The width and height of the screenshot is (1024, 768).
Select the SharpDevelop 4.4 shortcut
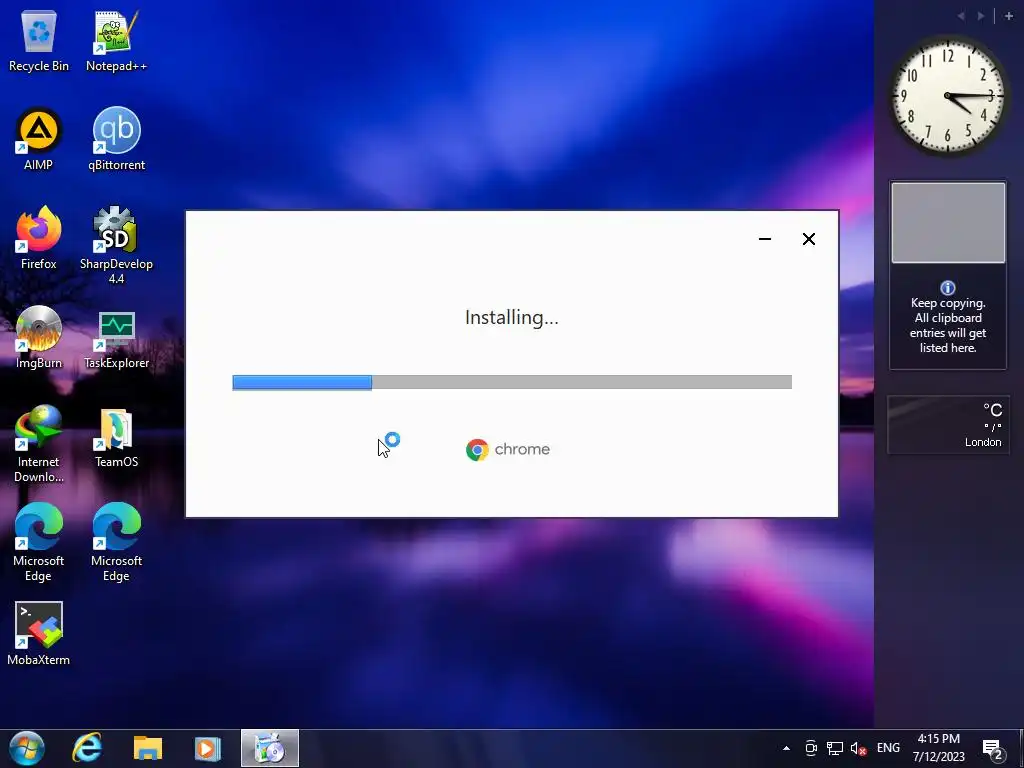(x=116, y=246)
